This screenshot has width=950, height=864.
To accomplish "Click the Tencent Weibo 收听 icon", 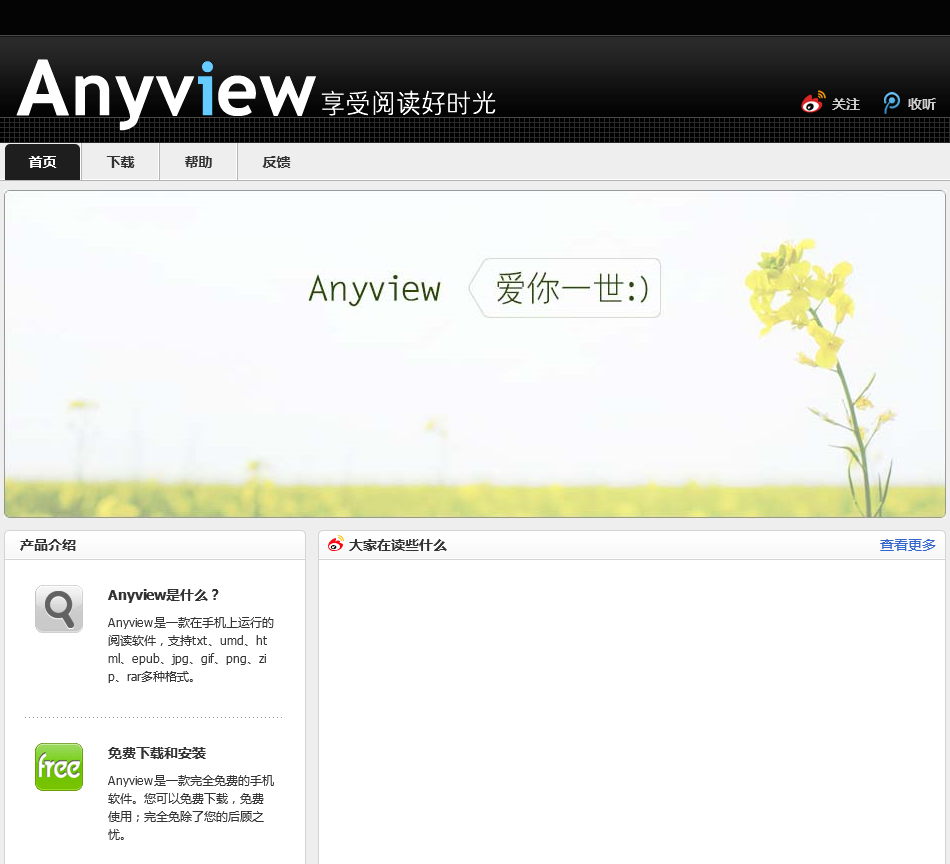I will (891, 102).
